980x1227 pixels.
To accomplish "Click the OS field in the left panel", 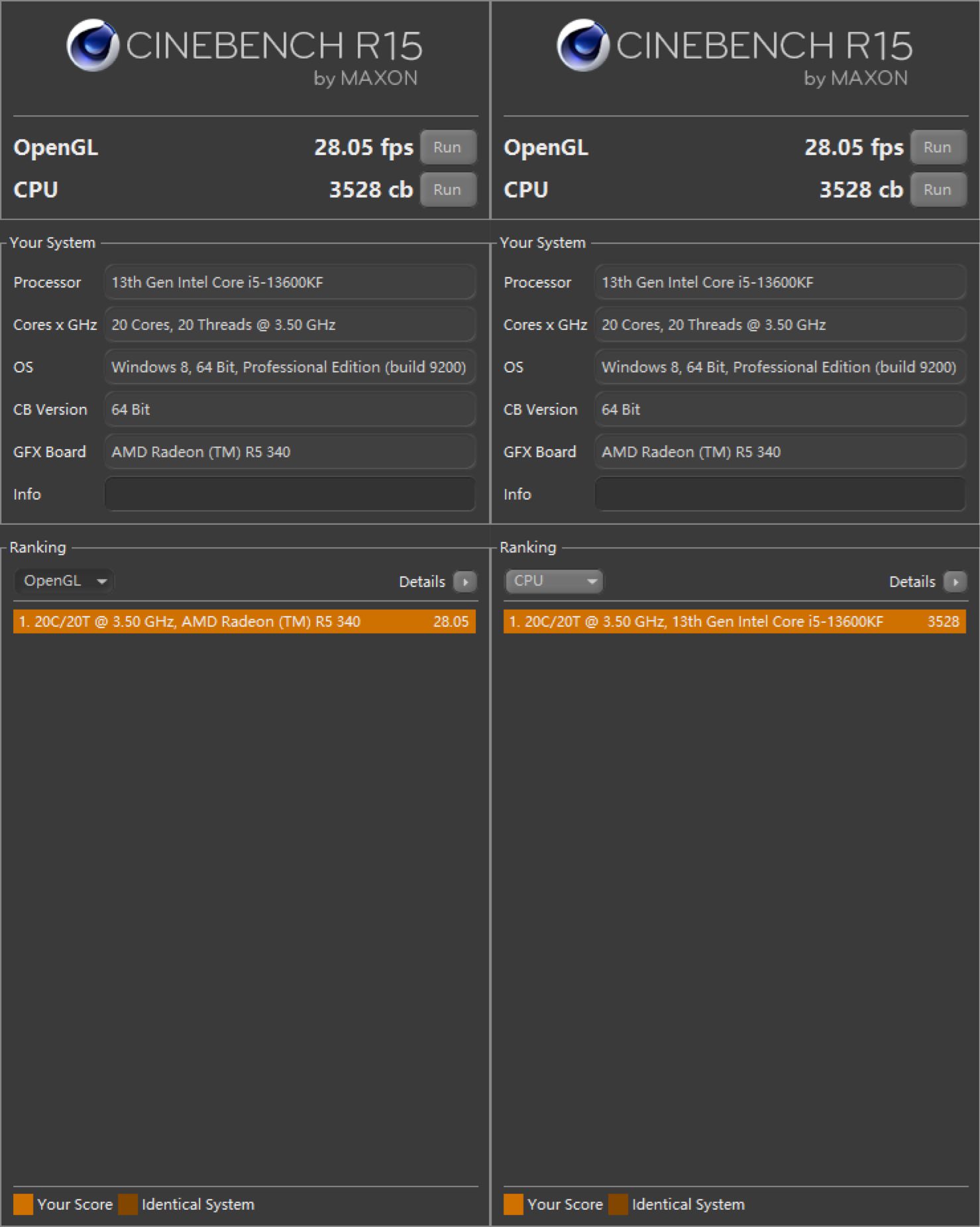I will [x=290, y=367].
